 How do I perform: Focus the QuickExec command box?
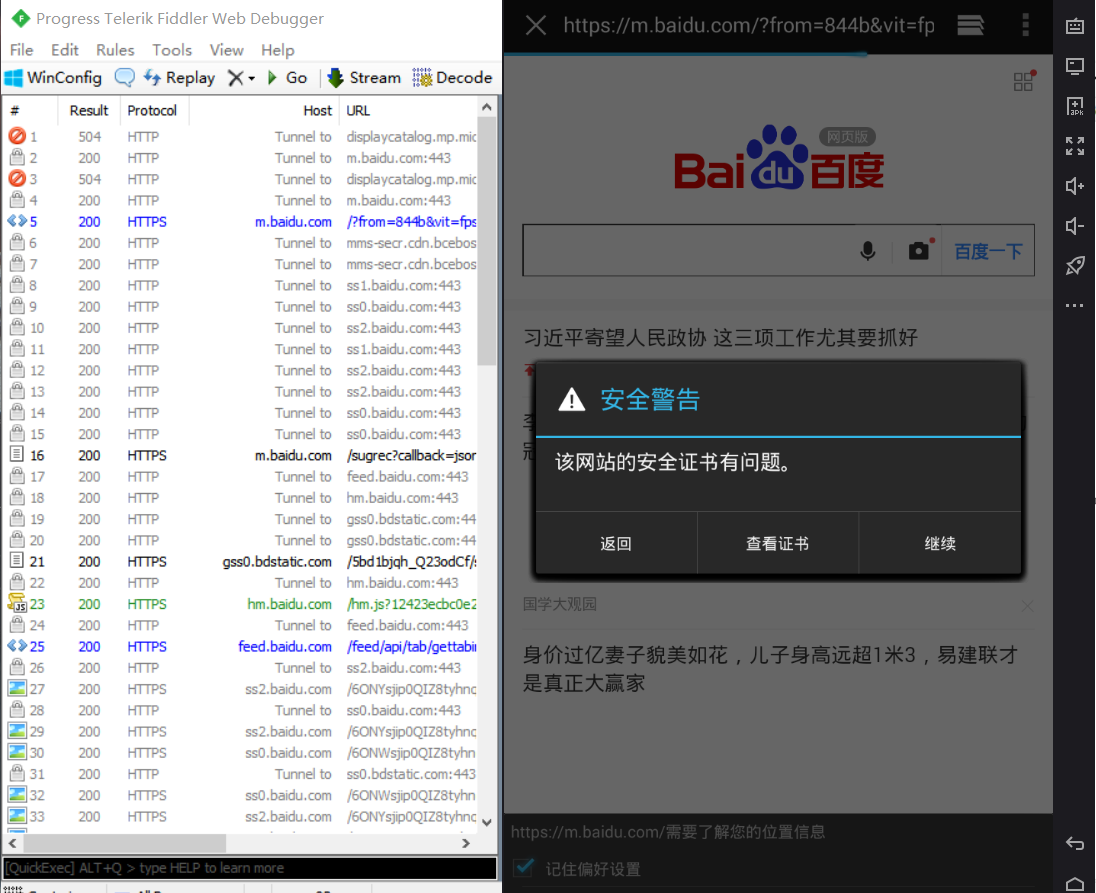point(250,869)
